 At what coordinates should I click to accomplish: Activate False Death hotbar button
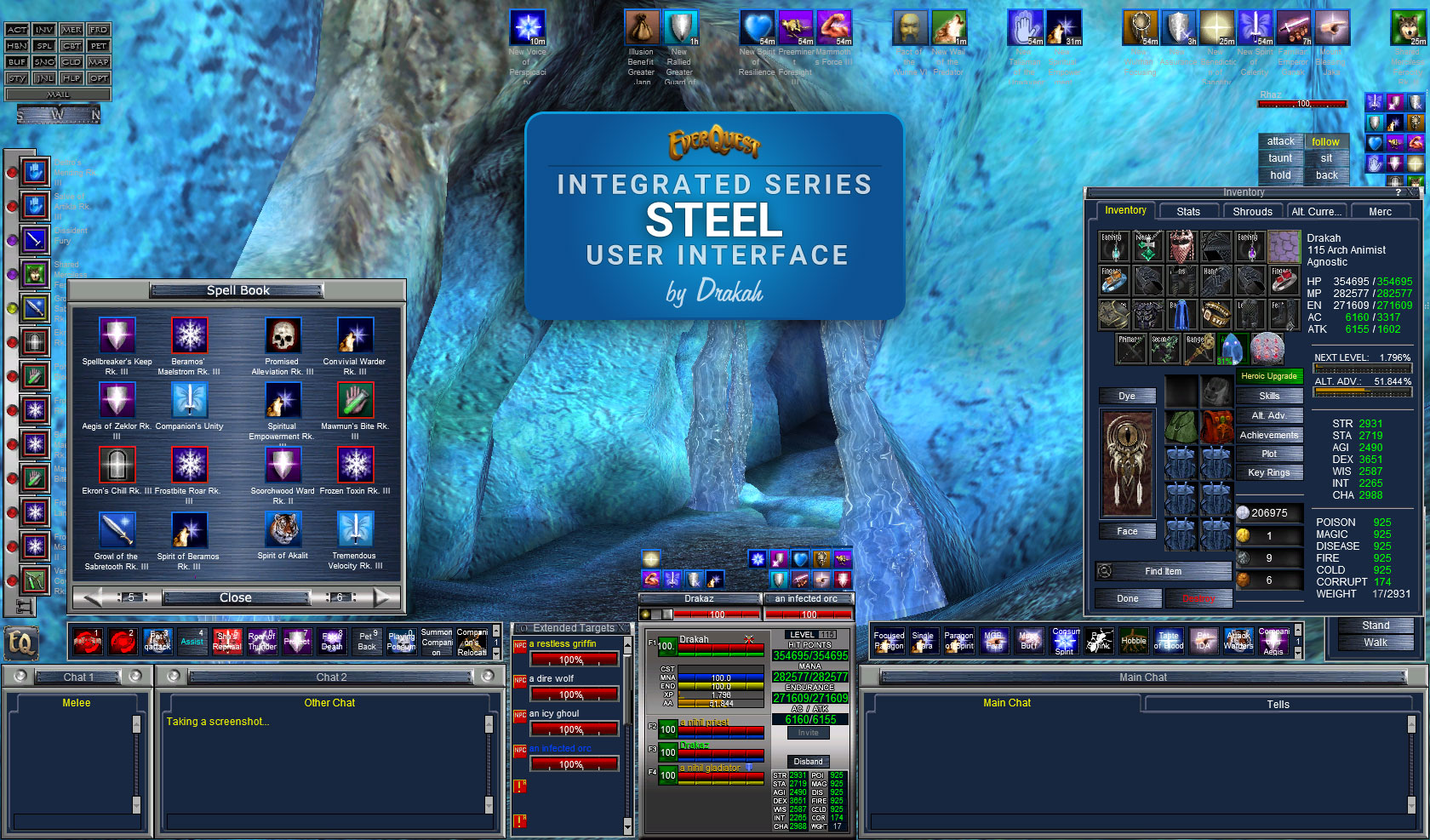[x=332, y=641]
